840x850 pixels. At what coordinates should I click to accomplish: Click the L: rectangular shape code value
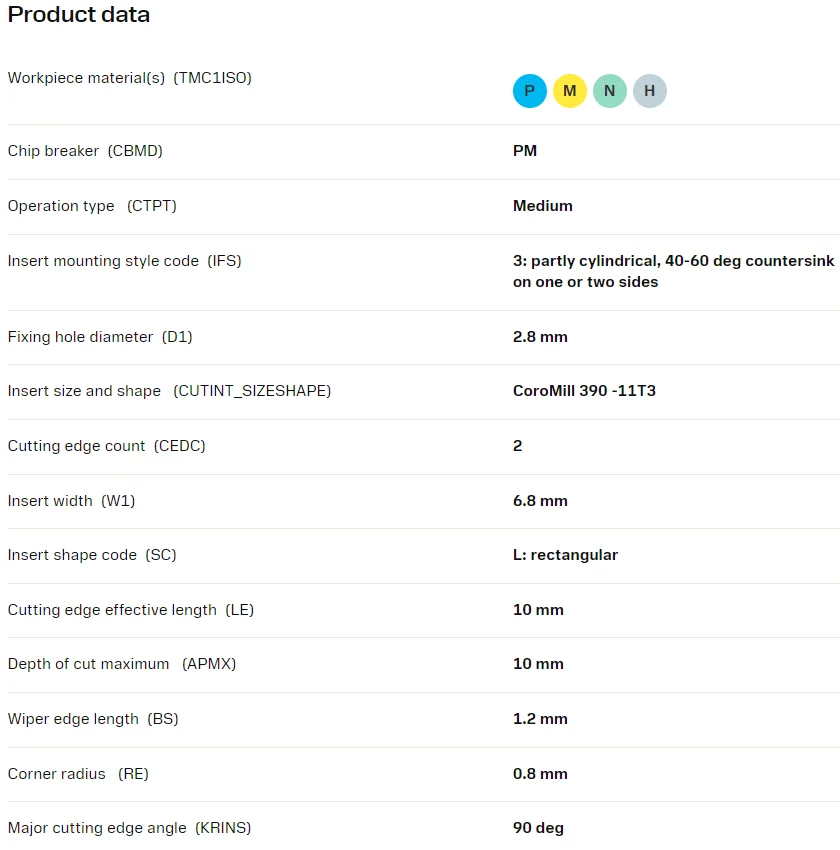pyautogui.click(x=565, y=555)
